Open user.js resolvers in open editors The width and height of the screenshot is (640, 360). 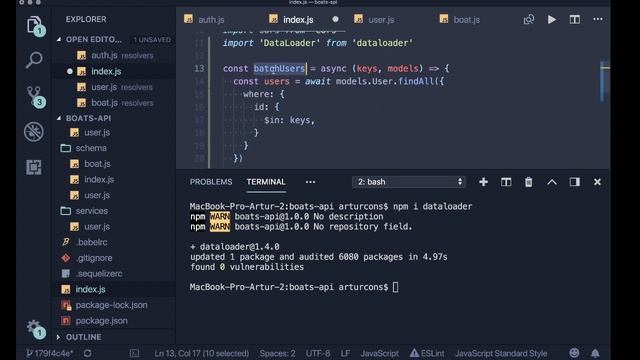115,87
